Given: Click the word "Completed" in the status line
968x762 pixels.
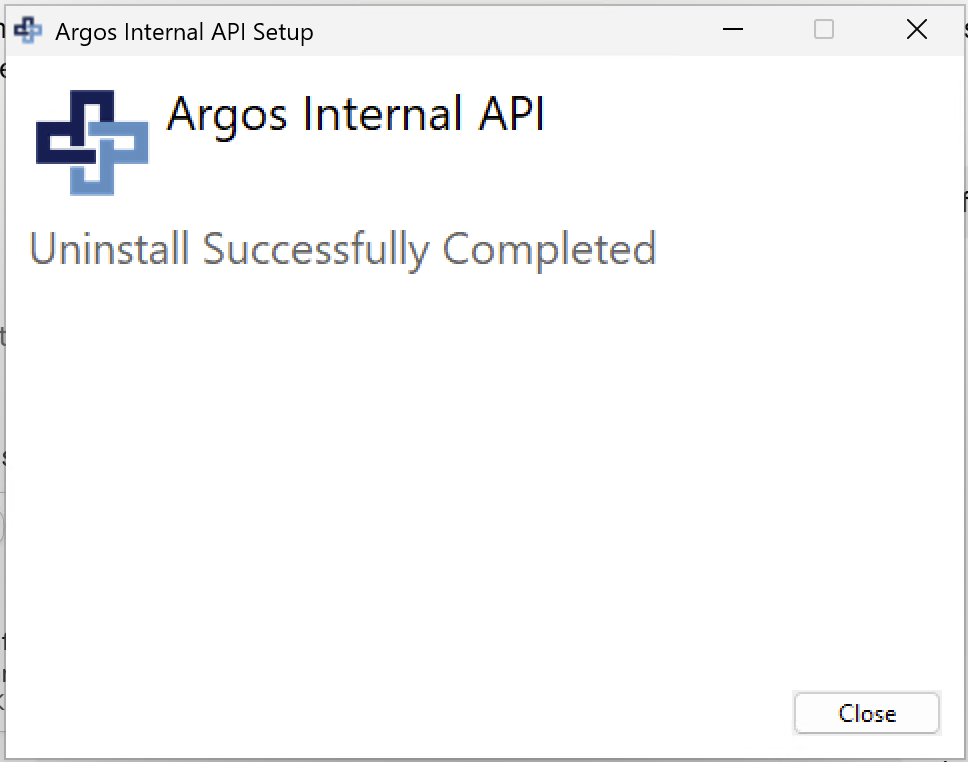Looking at the screenshot, I should 549,250.
